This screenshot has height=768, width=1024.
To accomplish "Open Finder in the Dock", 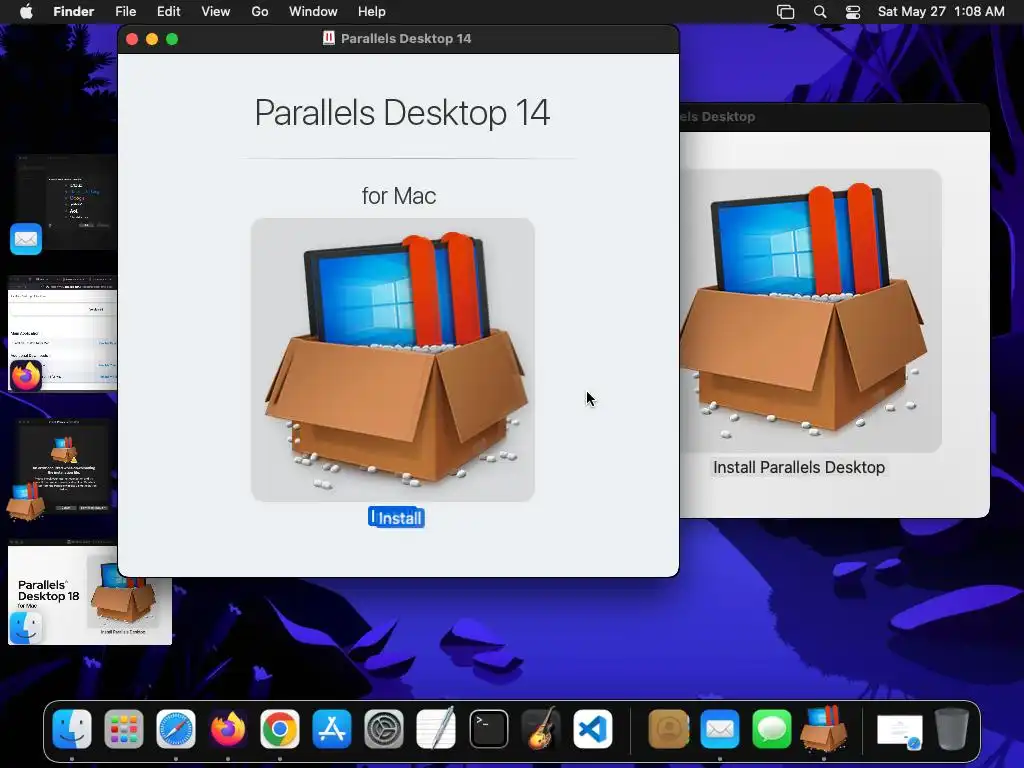I will pyautogui.click(x=72, y=729).
